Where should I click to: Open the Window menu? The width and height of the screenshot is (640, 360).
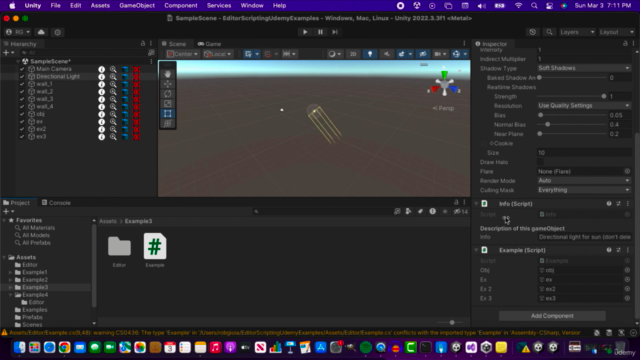(x=252, y=5)
